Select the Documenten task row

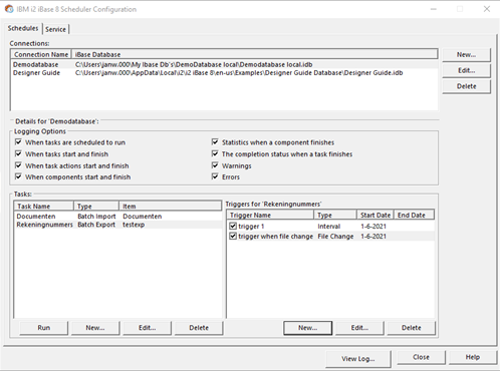(x=118, y=216)
